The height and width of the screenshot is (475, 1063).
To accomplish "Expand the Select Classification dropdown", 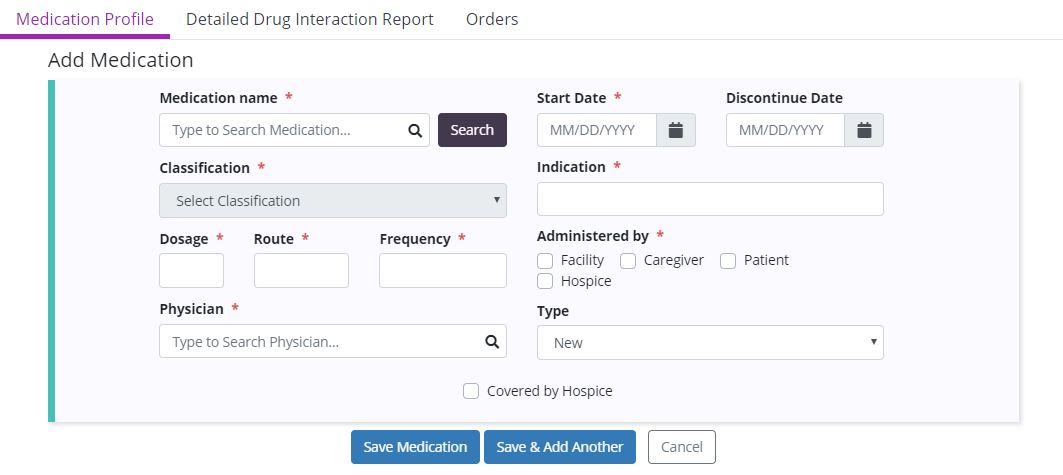I will tap(332, 201).
